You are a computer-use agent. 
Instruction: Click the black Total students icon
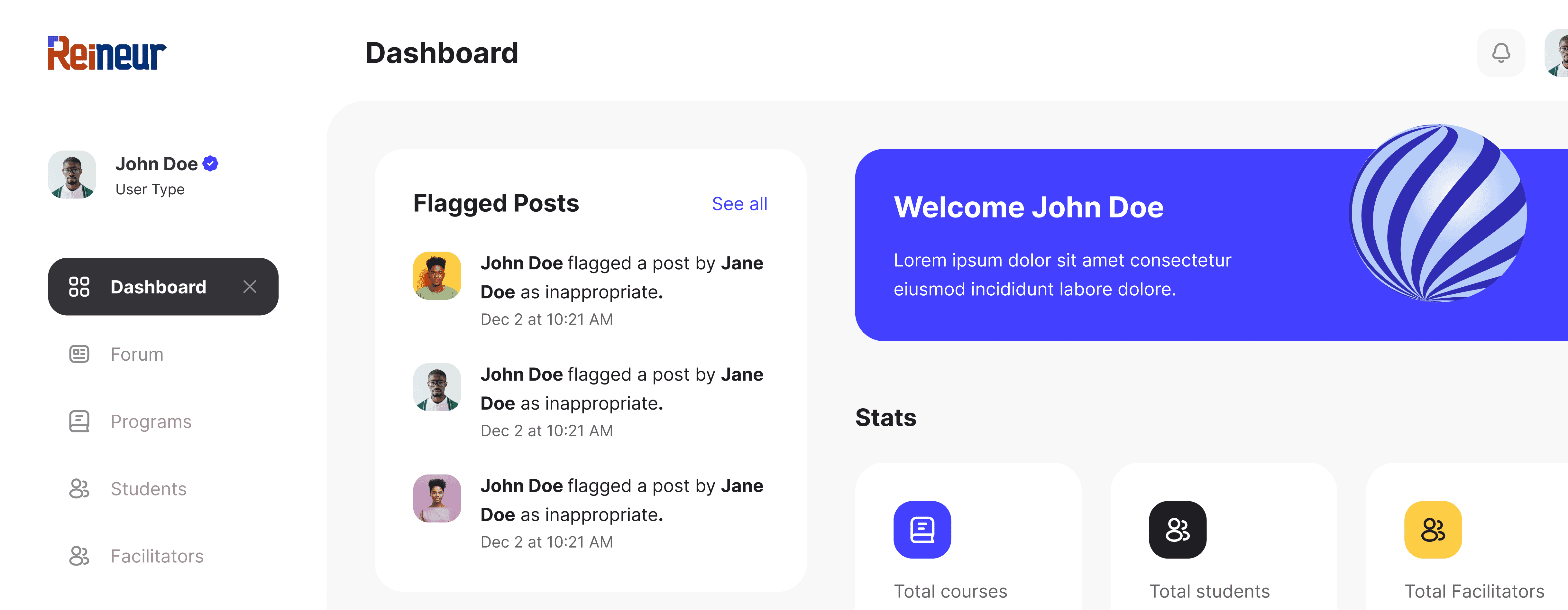[1178, 530]
